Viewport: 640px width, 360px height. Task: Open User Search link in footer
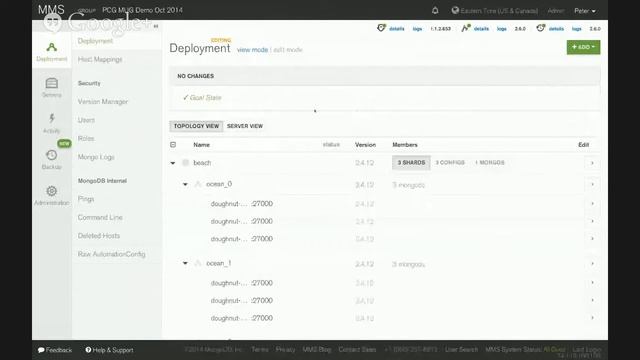(x=461, y=349)
